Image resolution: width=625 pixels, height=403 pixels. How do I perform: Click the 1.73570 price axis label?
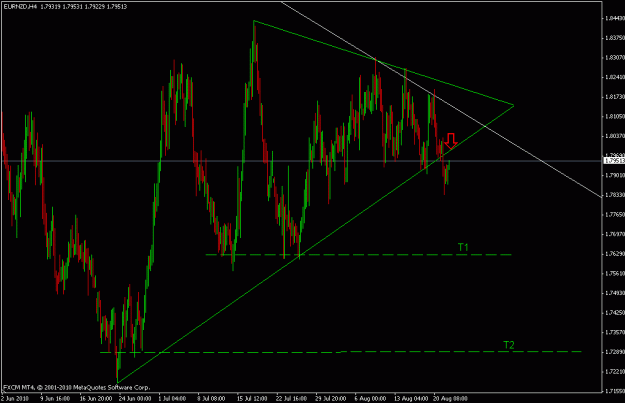point(614,332)
